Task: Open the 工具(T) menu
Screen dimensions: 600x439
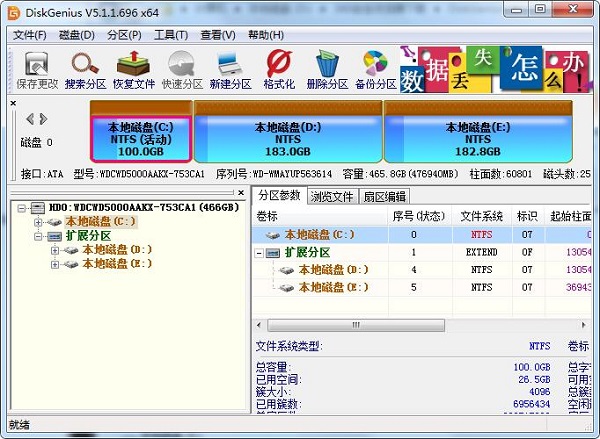Action: 171,35
